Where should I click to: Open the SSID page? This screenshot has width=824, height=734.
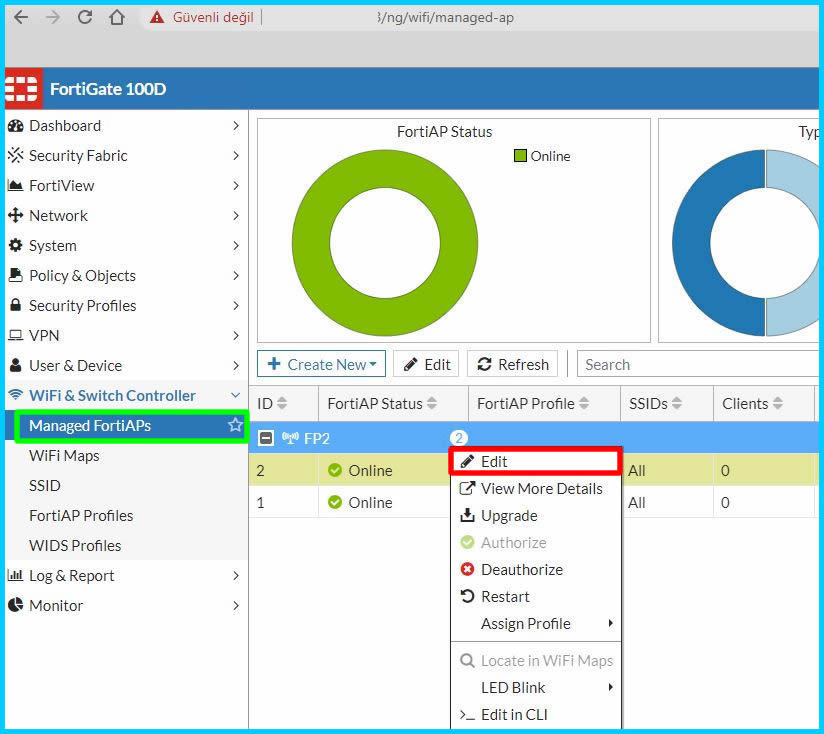(45, 485)
